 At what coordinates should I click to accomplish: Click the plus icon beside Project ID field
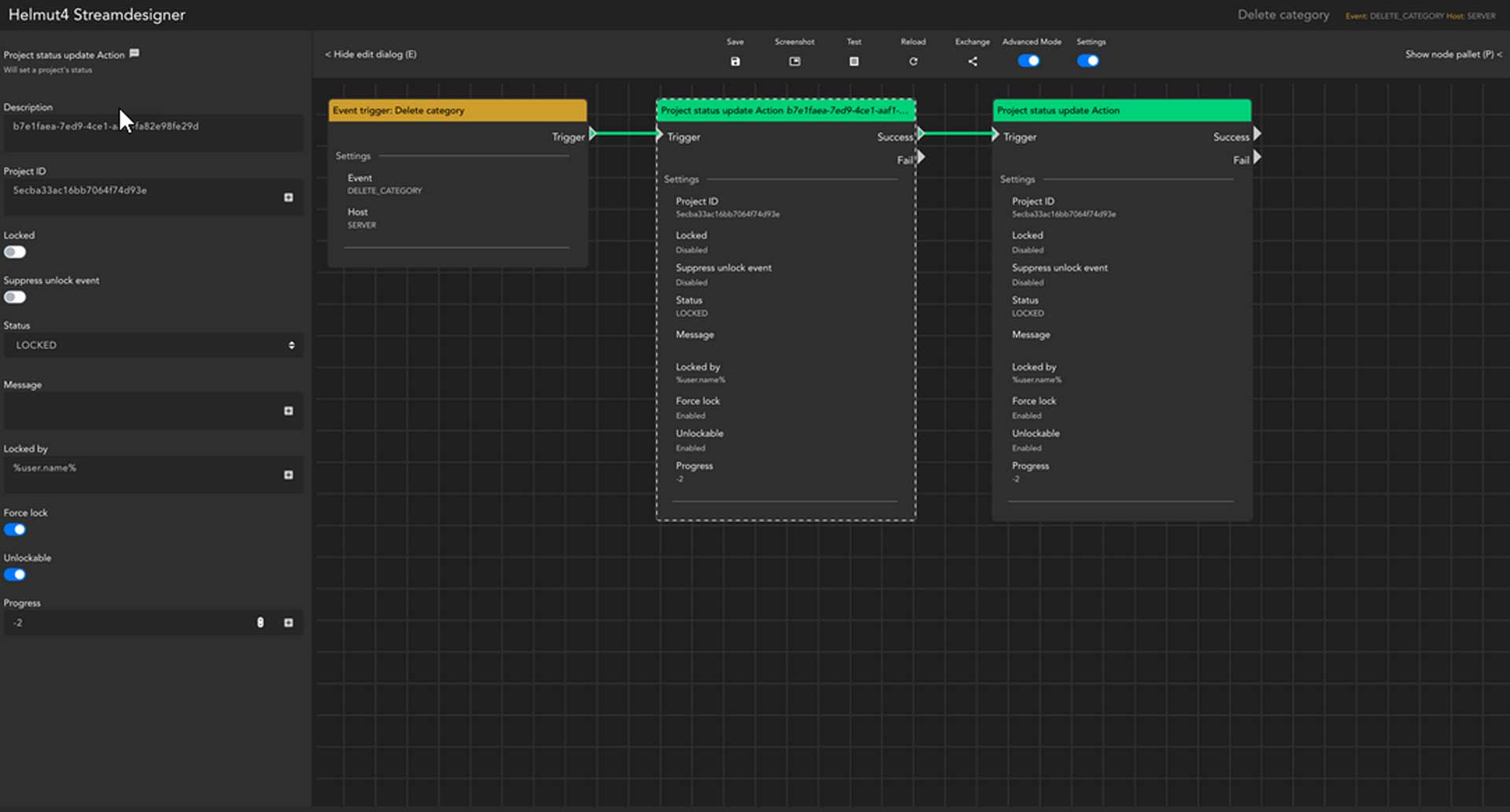tap(289, 197)
